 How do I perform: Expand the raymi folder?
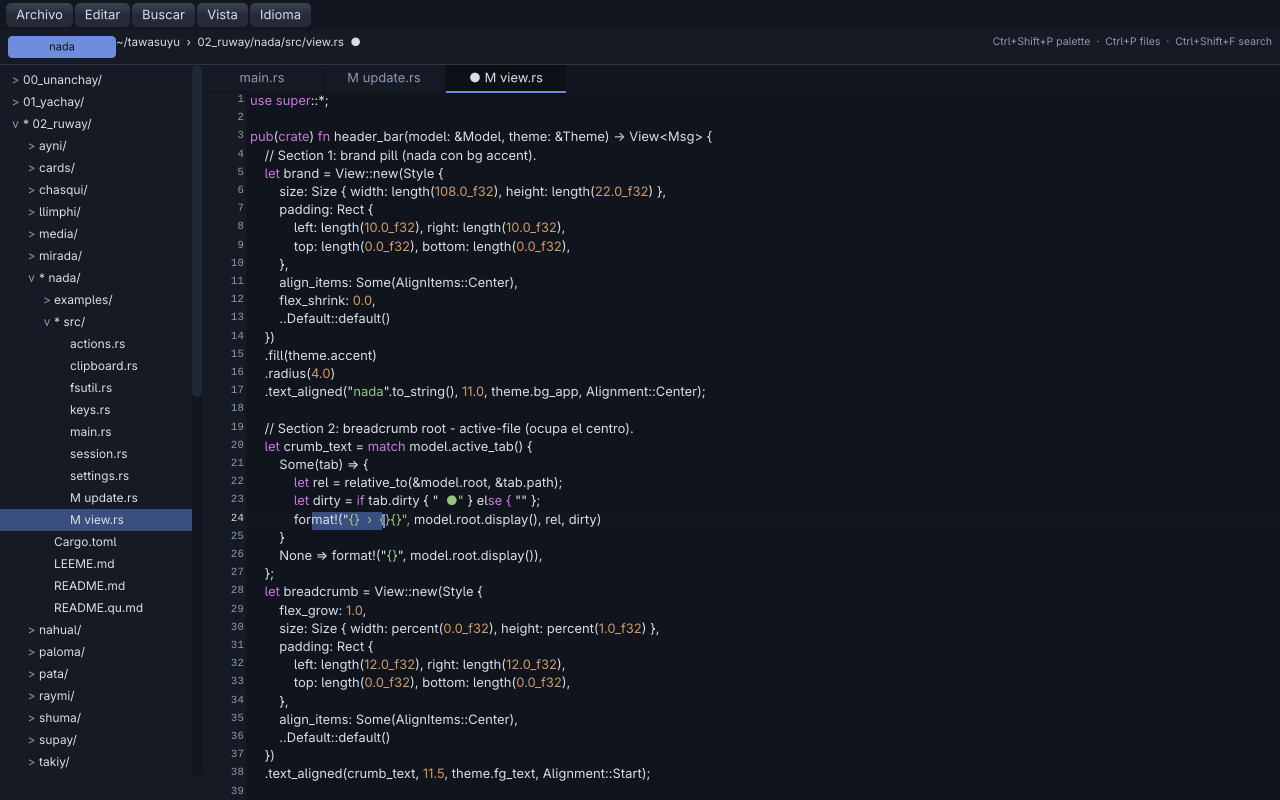96,696
